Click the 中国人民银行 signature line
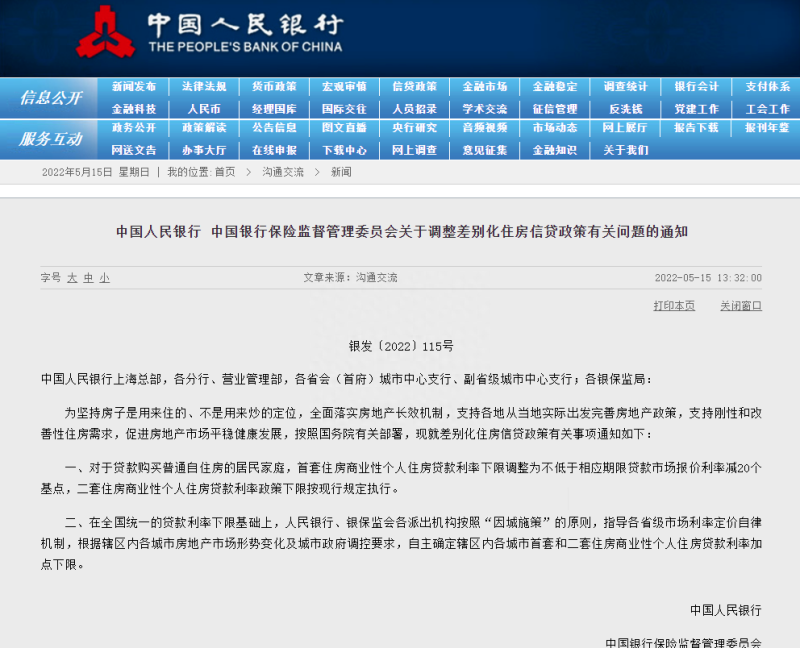 click(x=726, y=610)
